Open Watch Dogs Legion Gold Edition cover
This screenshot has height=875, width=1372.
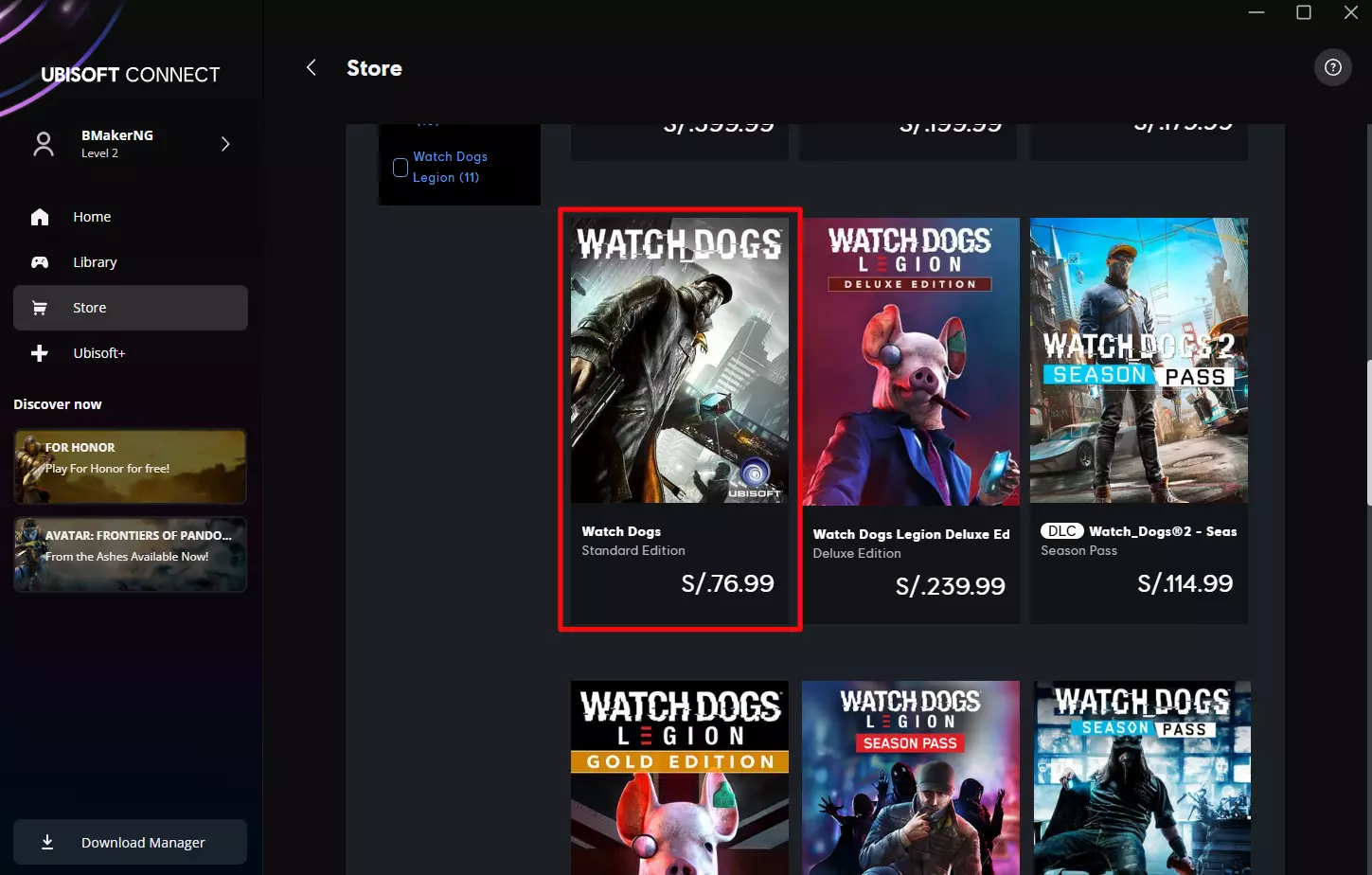680,777
